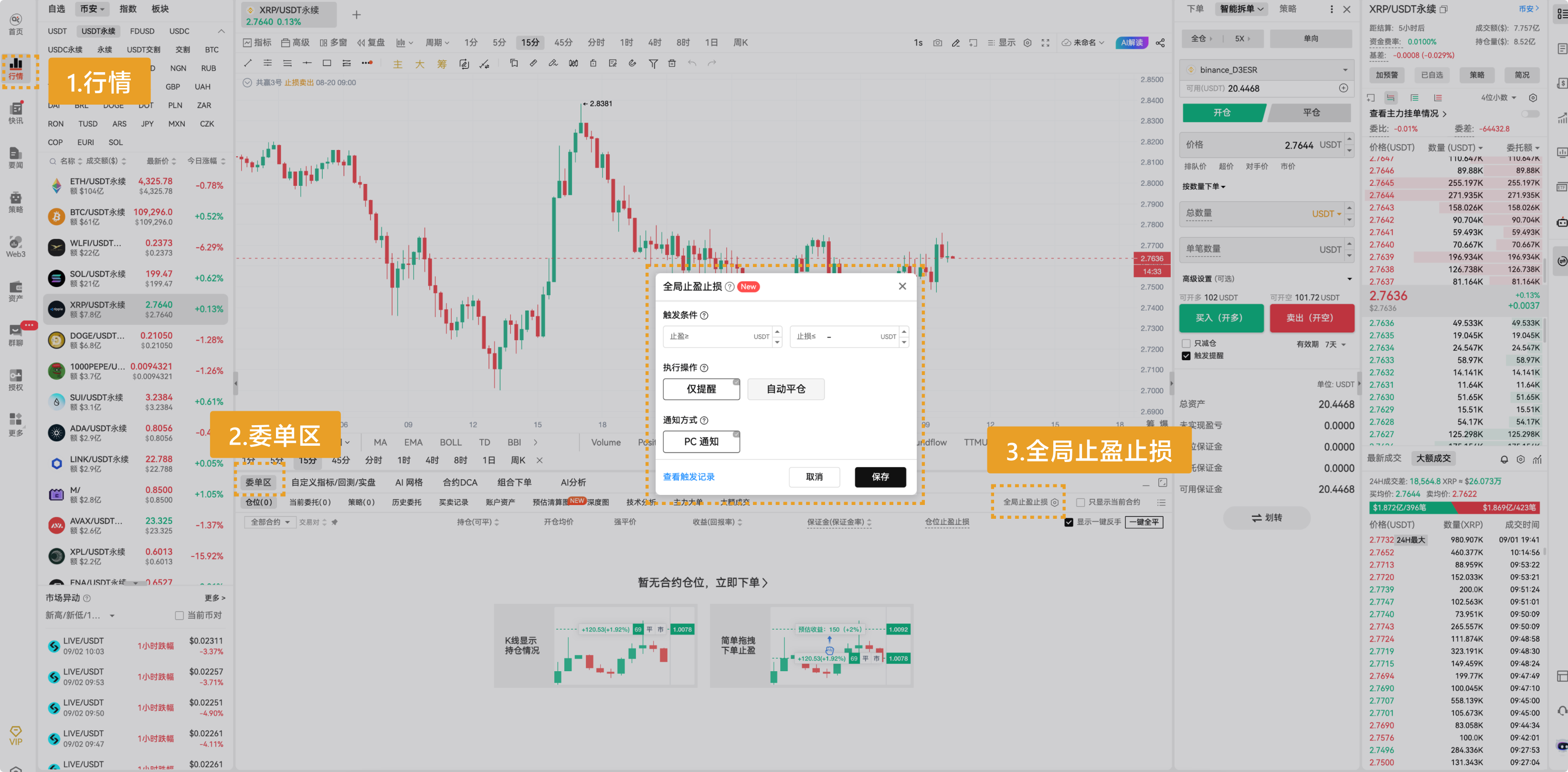
Task: Click the undo arrow in drawing toolbar
Action: pos(692,64)
